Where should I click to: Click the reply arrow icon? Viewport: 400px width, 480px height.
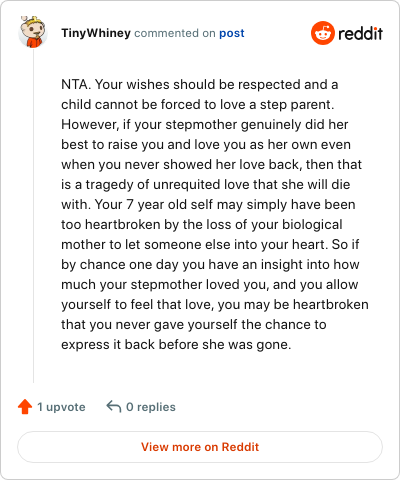click(114, 407)
